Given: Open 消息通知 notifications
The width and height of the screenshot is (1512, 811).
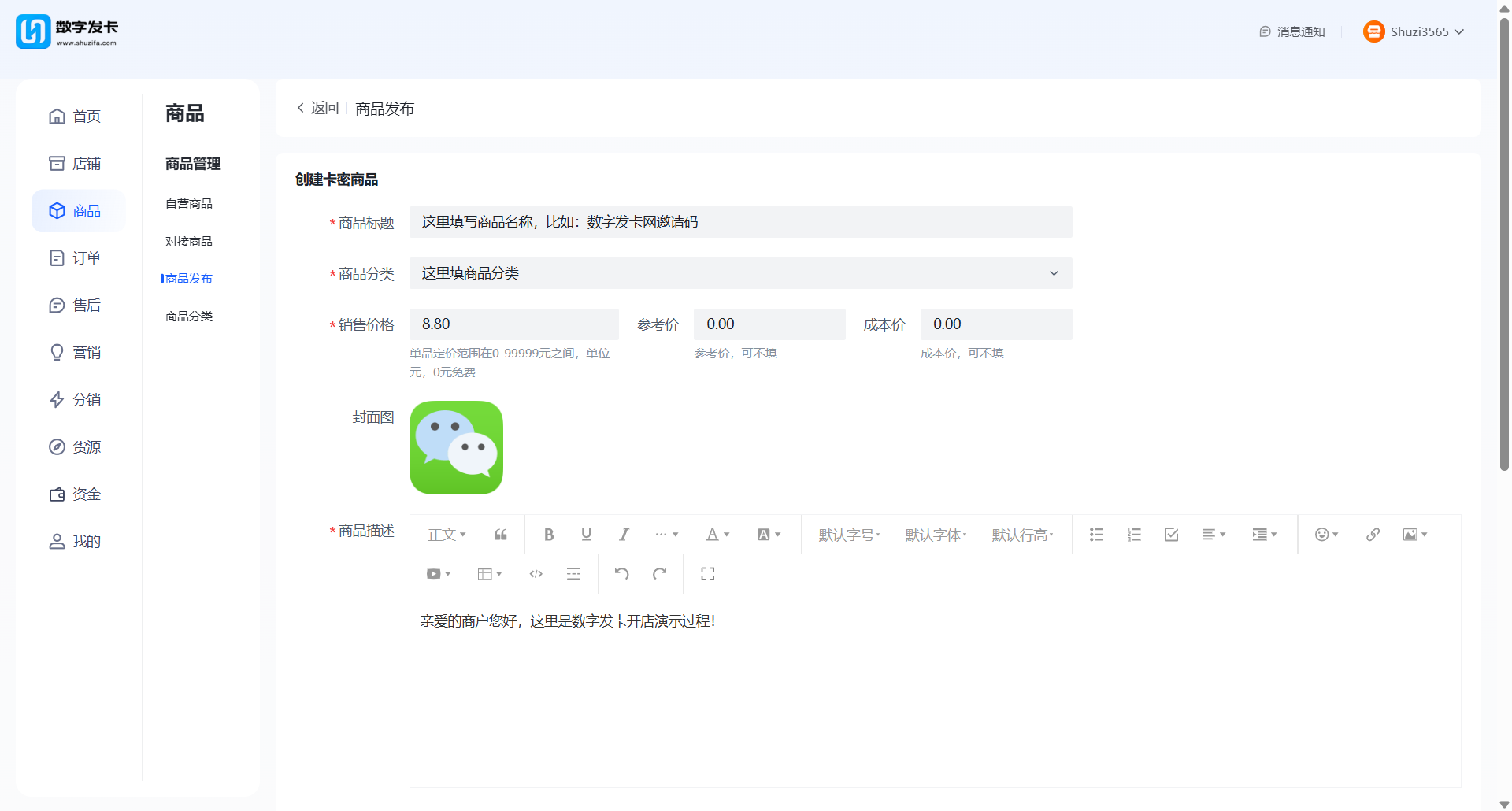Looking at the screenshot, I should point(1292,31).
